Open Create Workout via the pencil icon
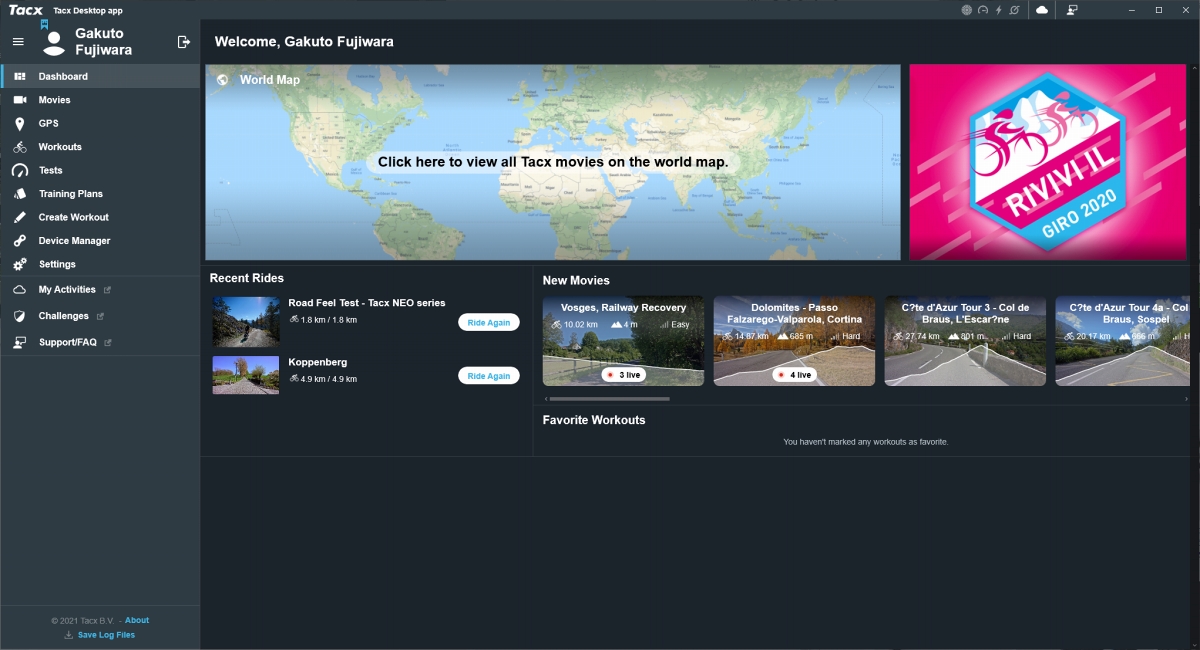 point(19,217)
